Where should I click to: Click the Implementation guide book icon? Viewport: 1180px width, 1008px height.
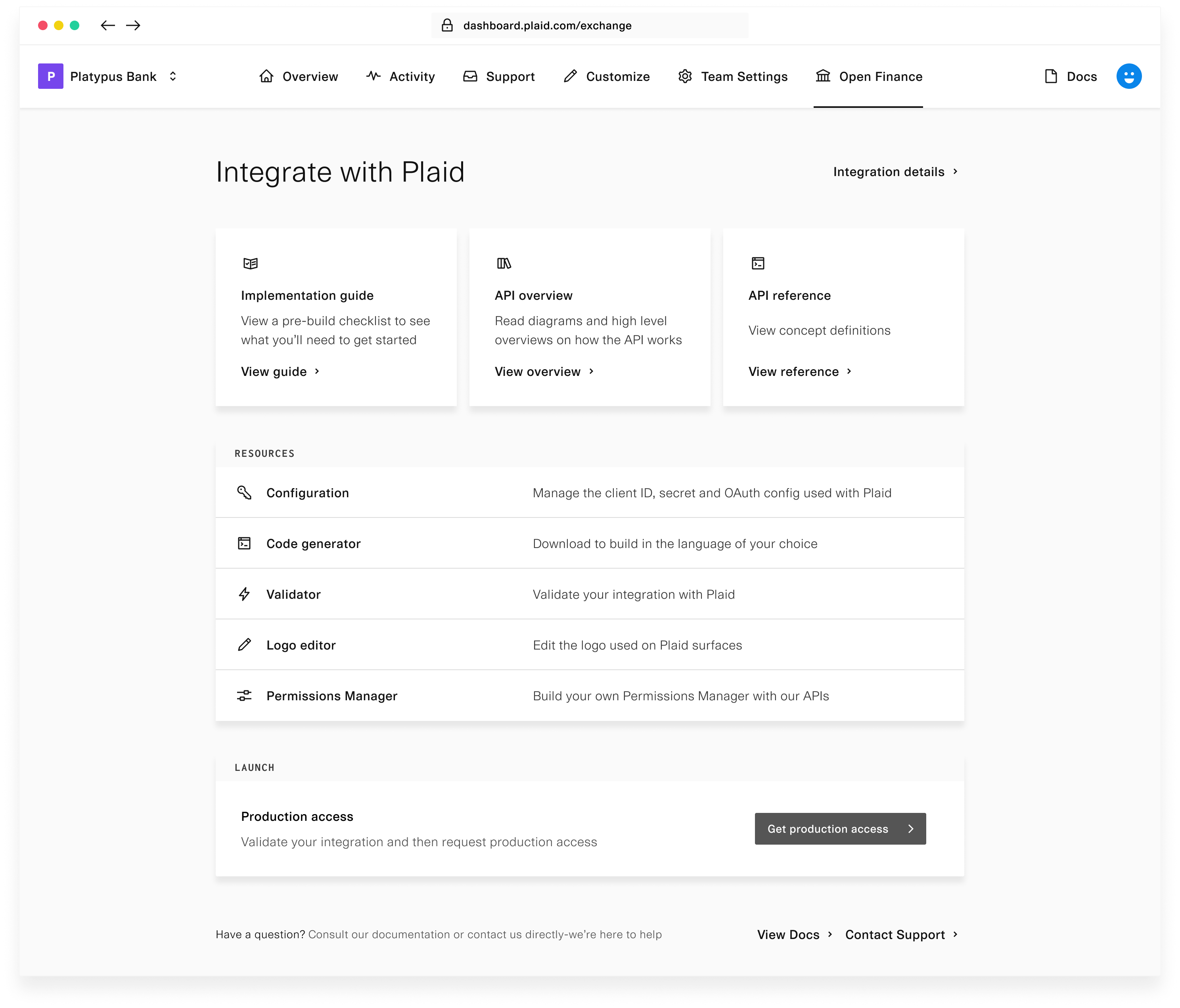[x=251, y=263]
